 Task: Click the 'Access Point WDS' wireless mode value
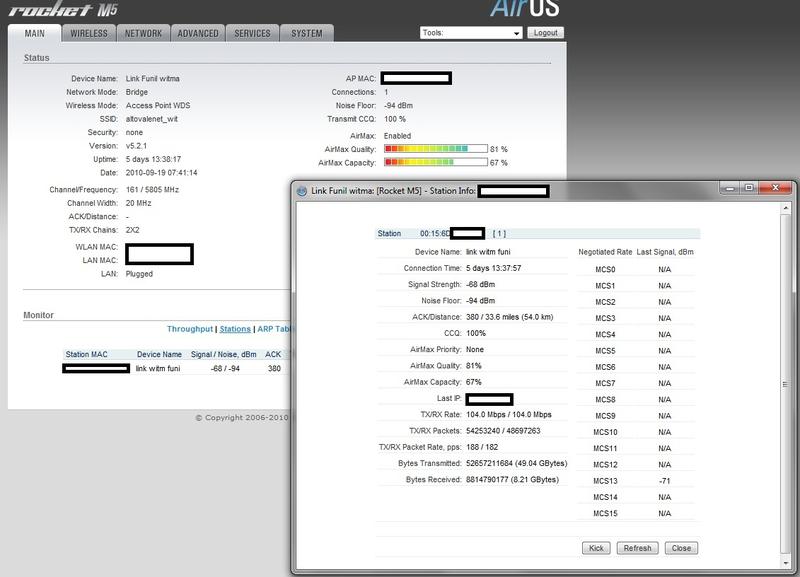pyautogui.click(x=158, y=105)
